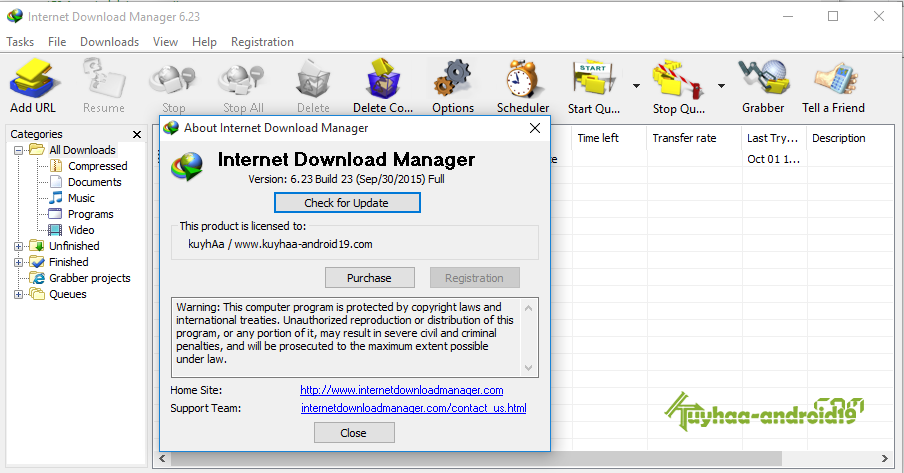
Task: Click the 'Oct 01 1...' date cell
Action: (774, 159)
